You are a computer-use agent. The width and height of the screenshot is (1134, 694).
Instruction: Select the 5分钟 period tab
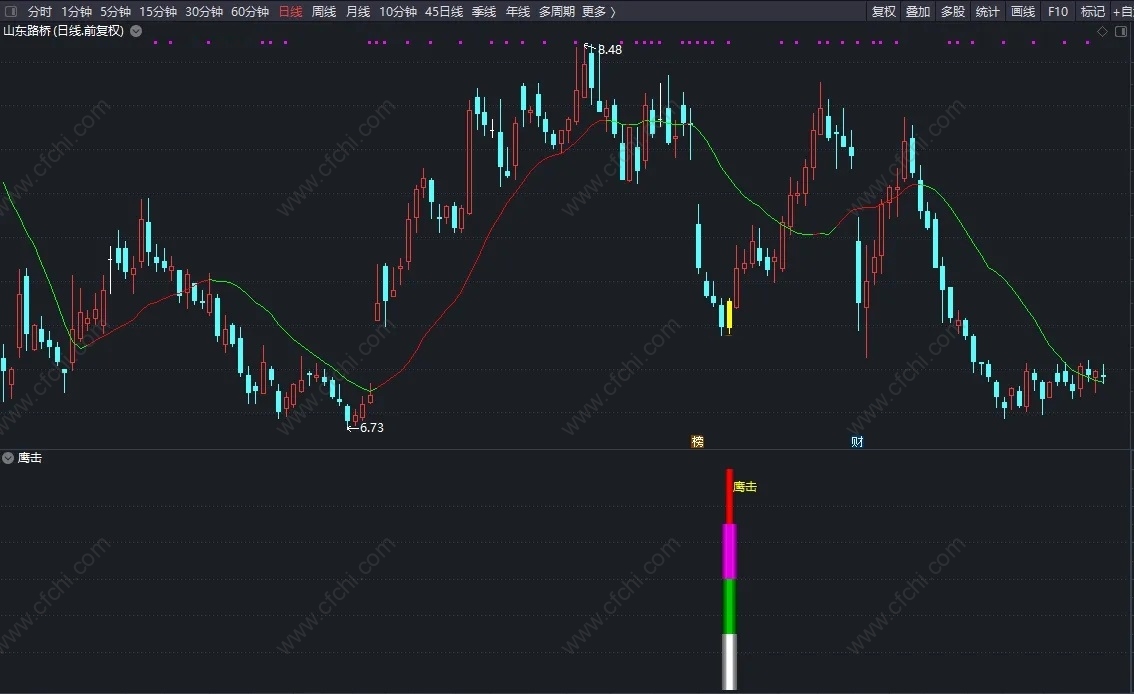pyautogui.click(x=115, y=12)
